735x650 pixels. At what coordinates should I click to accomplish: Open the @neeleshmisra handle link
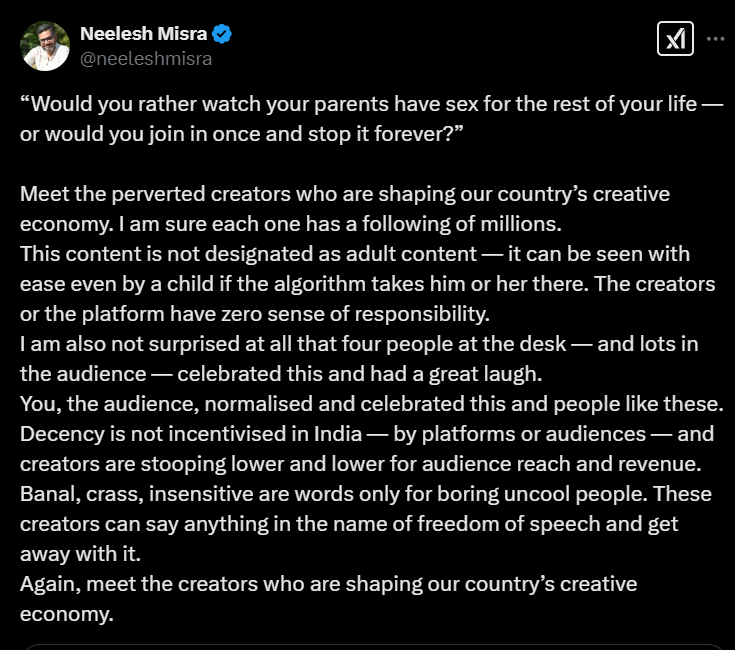point(146,59)
